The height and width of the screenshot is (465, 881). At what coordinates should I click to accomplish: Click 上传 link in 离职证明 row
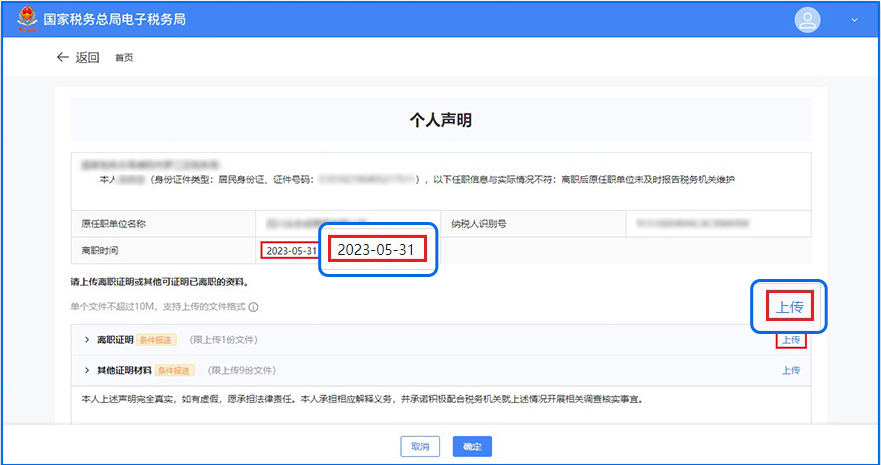tap(790, 340)
